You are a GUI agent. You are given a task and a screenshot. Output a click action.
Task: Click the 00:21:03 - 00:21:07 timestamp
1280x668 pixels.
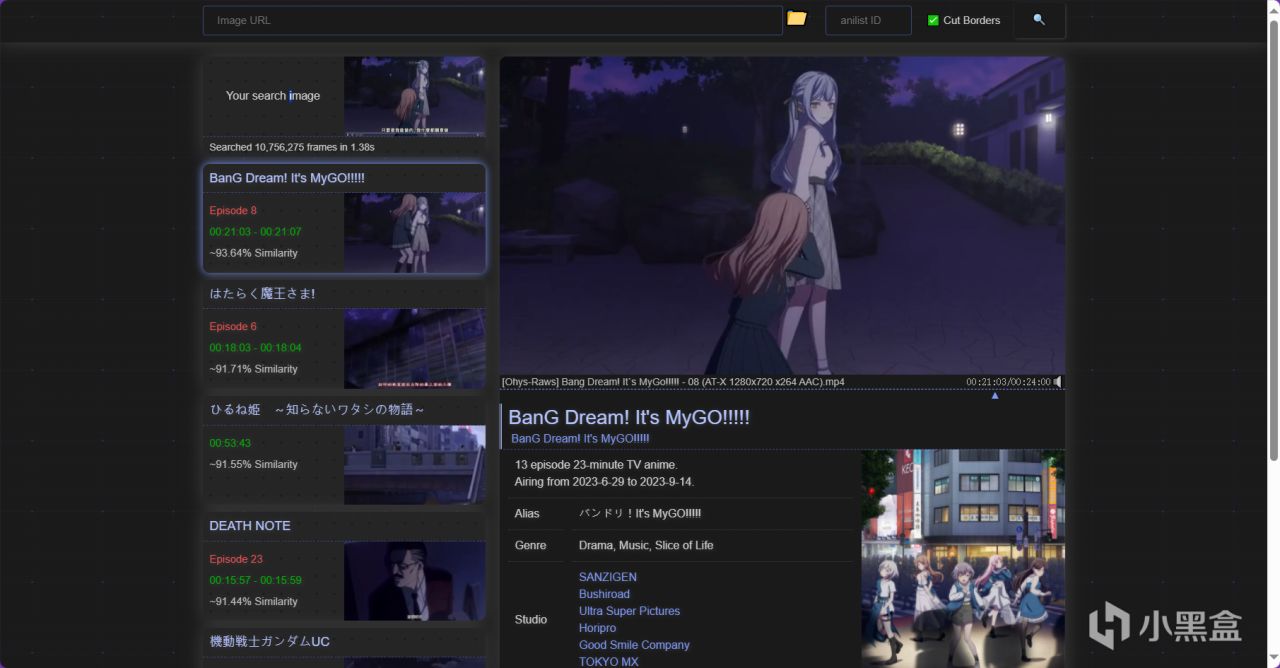255,232
